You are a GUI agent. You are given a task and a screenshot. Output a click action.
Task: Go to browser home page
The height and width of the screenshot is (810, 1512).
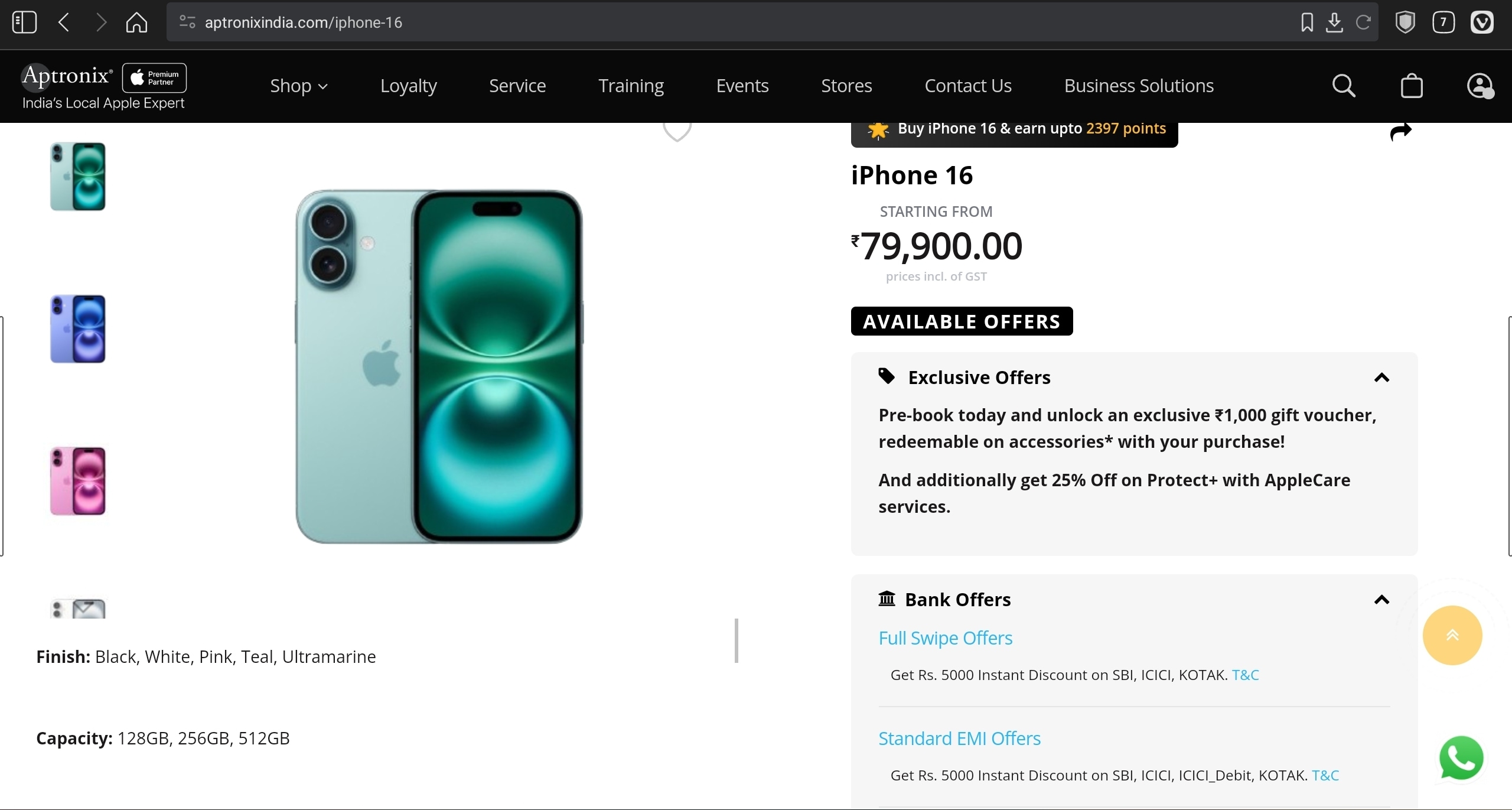click(137, 22)
